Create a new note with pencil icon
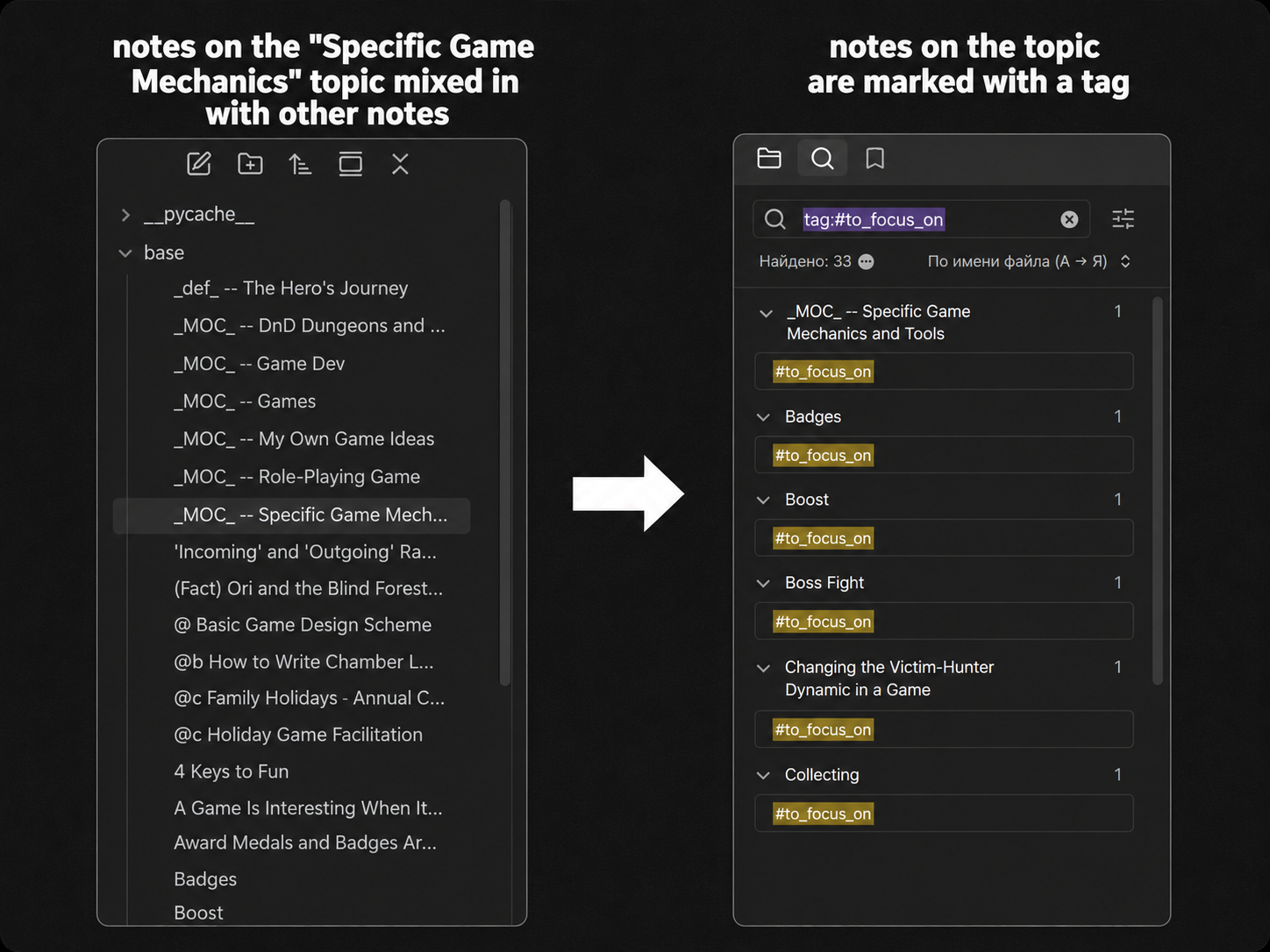Screen dimensions: 1270x952 199,164
